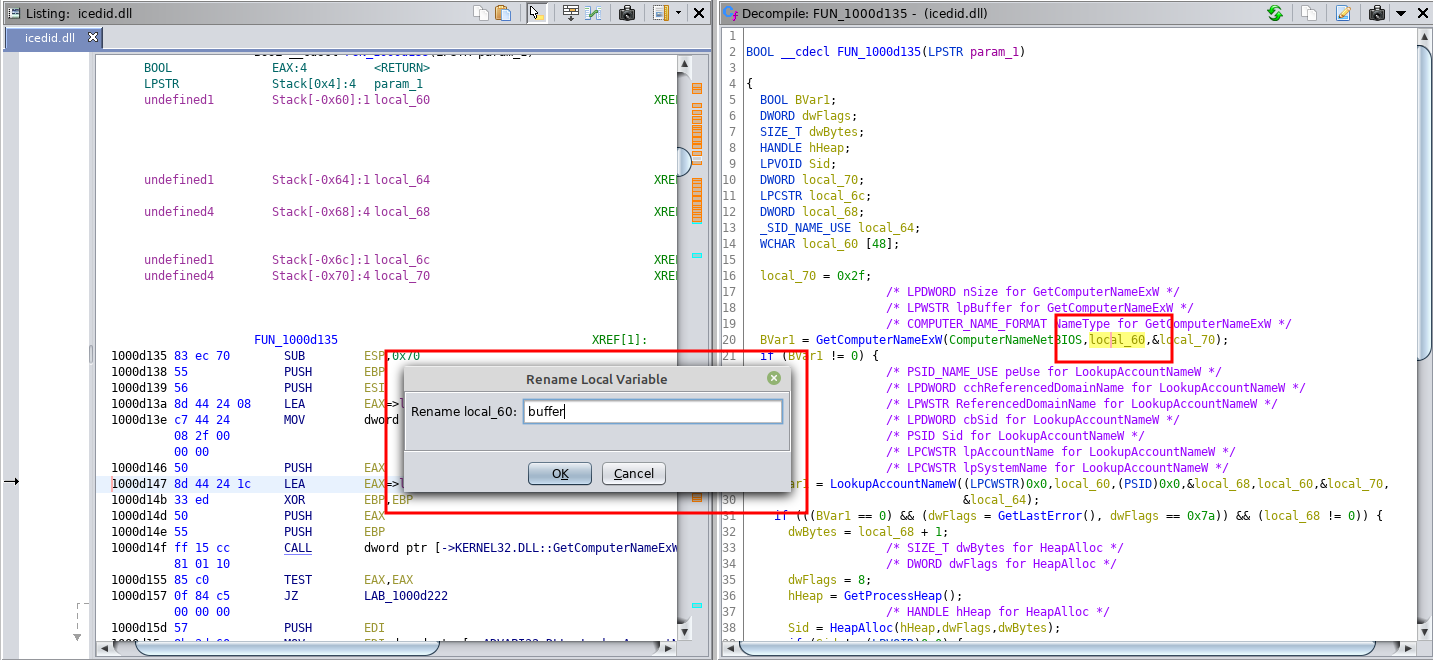Close the icedid.dll tab
Viewport: 1433px width, 660px height.
93,37
